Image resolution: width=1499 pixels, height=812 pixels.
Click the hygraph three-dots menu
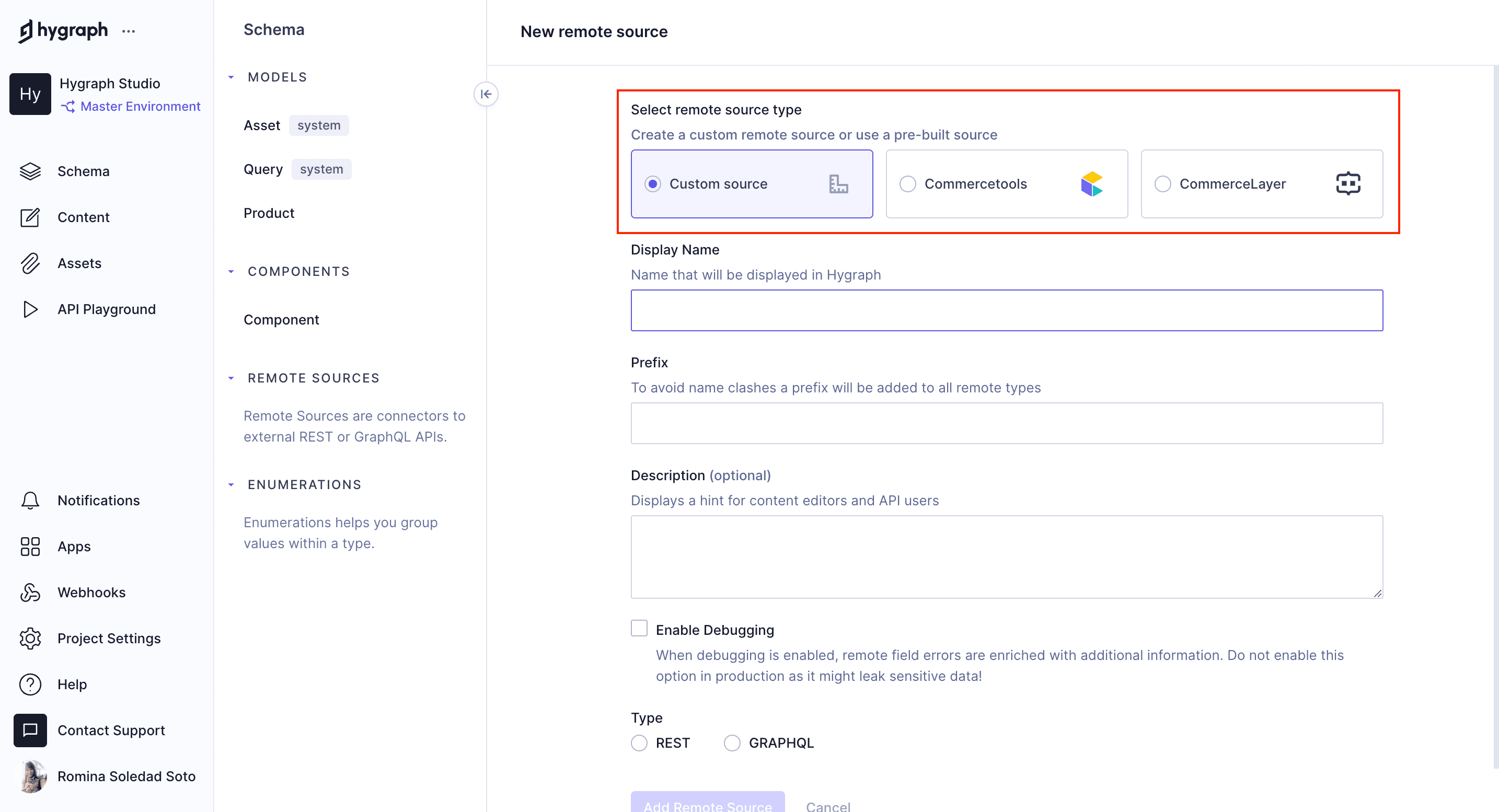click(x=129, y=31)
